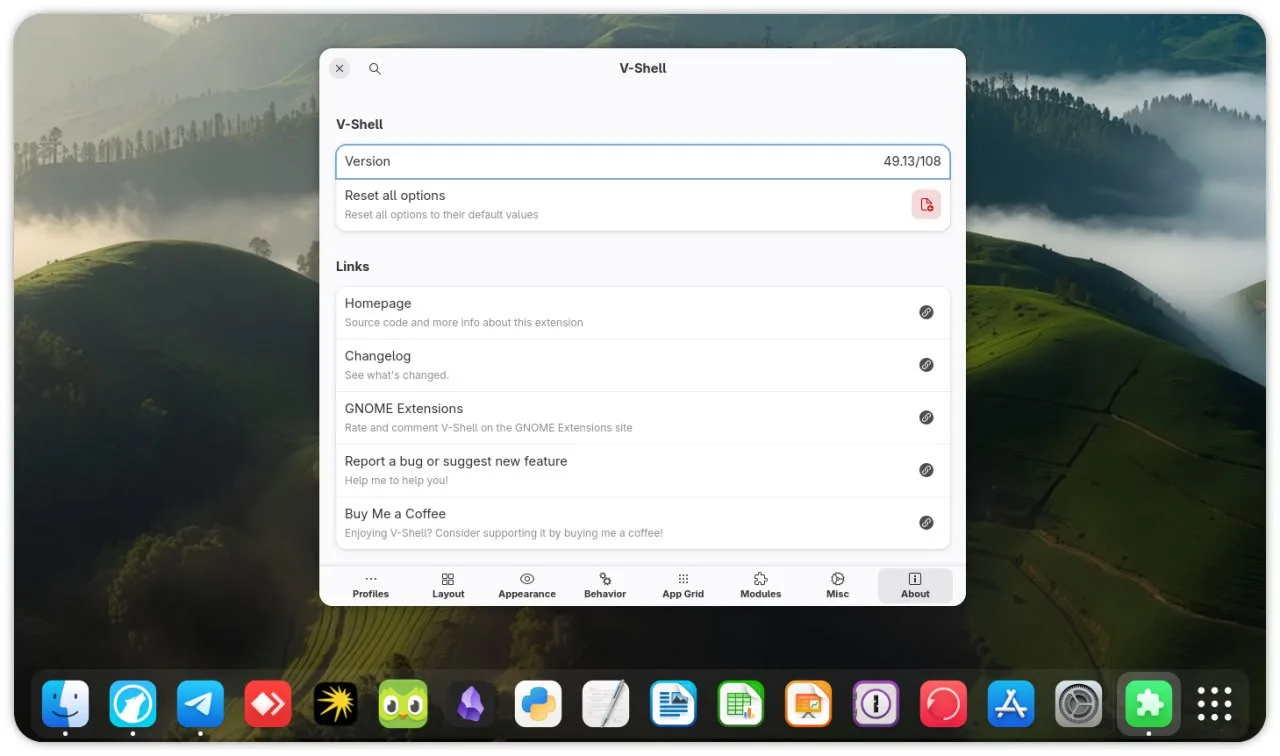
Task: Open the App Grid tab
Action: [683, 586]
